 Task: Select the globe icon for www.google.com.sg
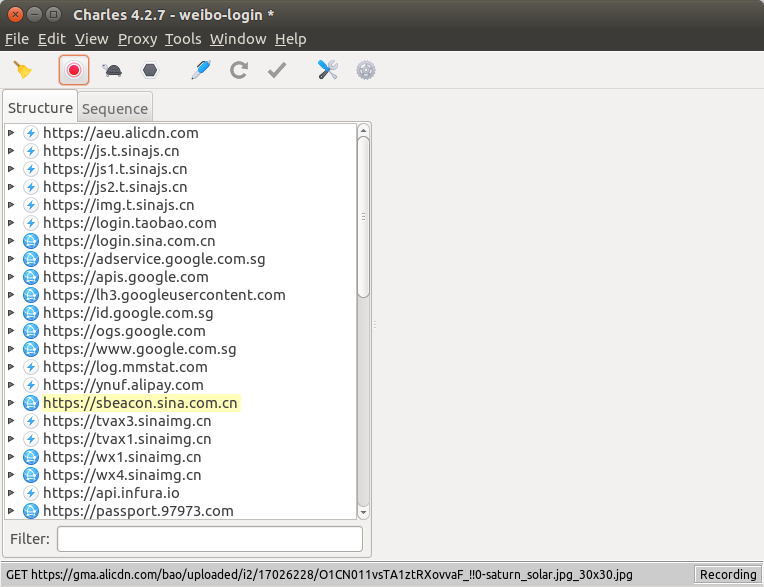[31, 349]
